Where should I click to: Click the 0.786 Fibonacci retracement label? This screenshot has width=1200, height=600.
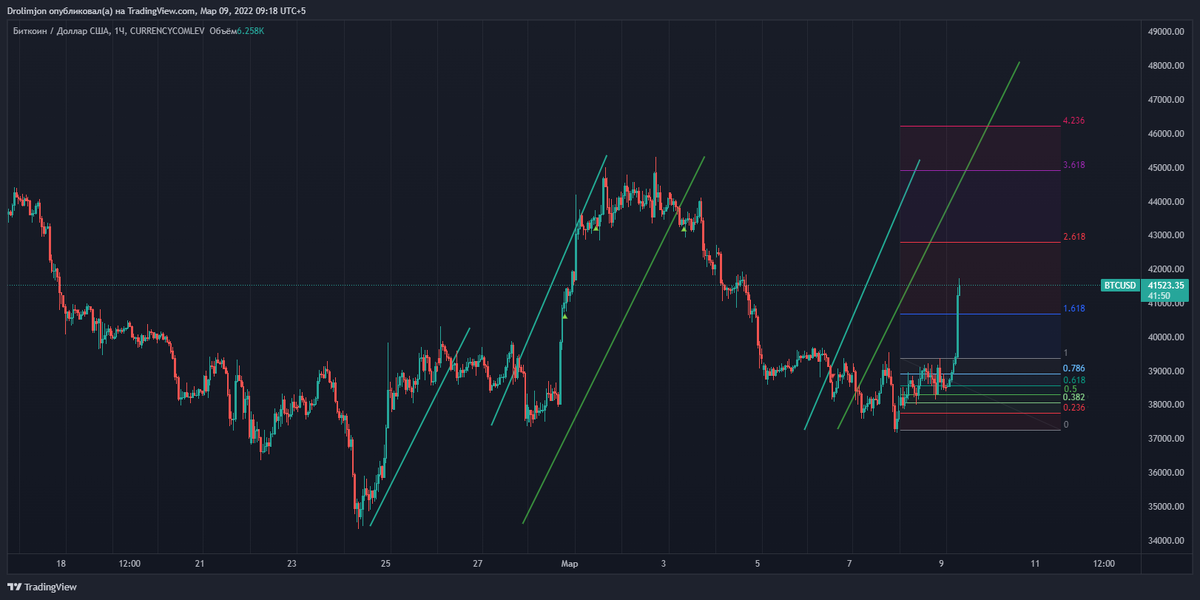click(x=1072, y=369)
